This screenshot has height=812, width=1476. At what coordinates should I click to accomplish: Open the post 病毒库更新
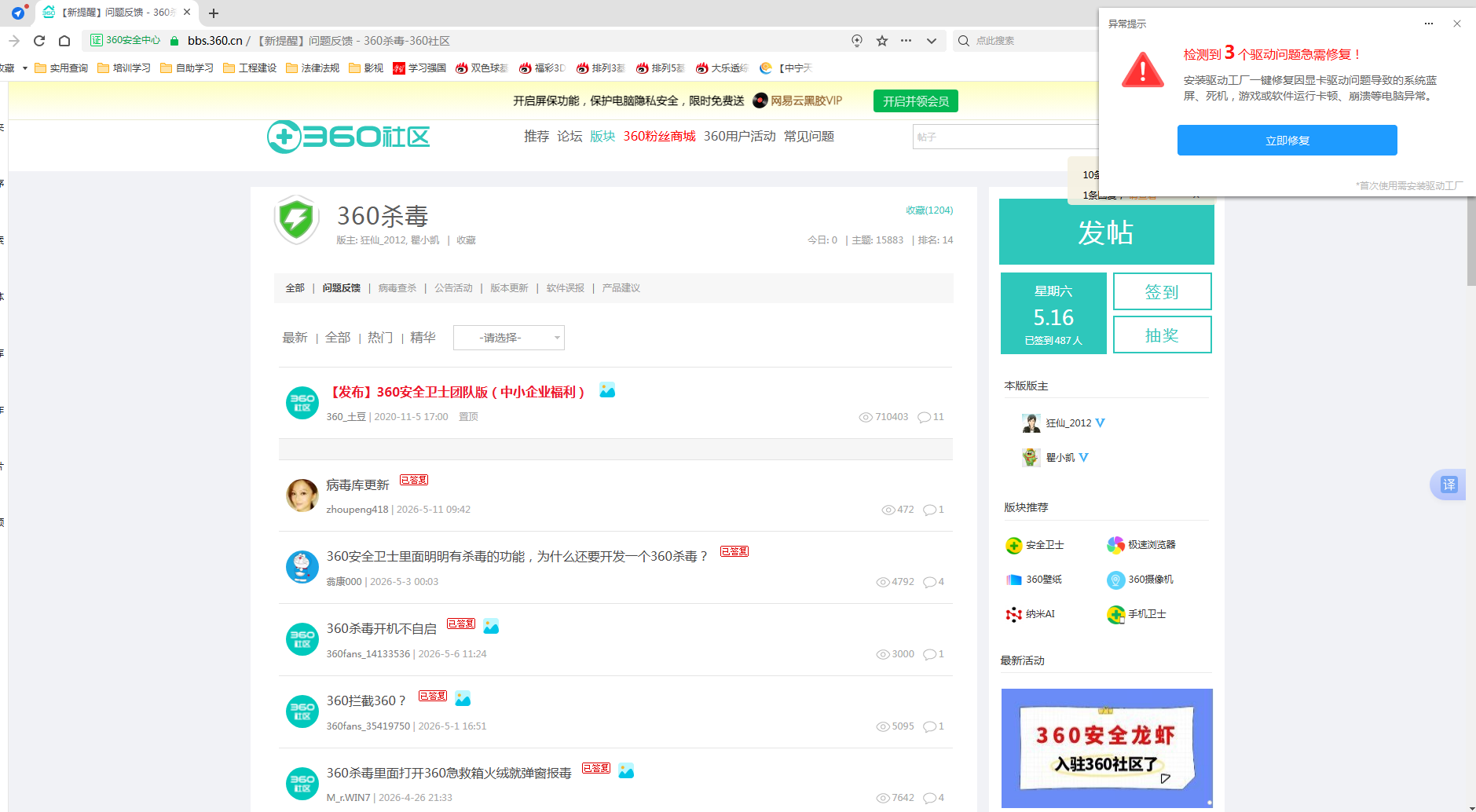point(357,485)
